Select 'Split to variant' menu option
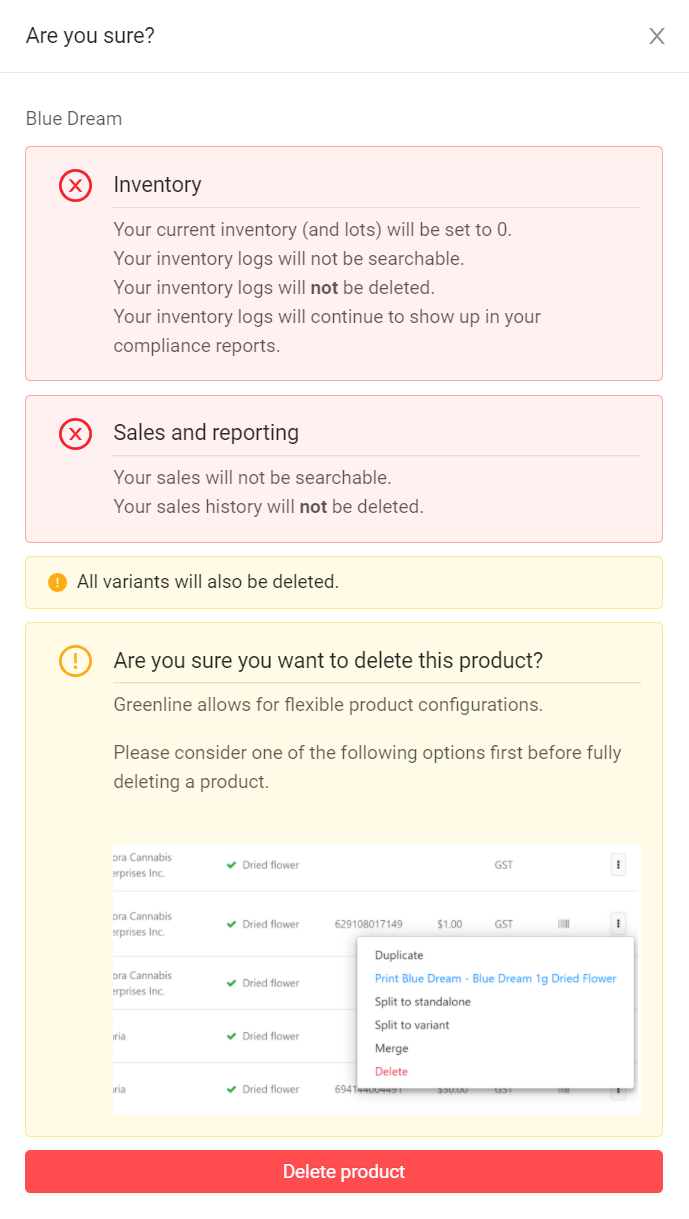 tap(413, 1025)
